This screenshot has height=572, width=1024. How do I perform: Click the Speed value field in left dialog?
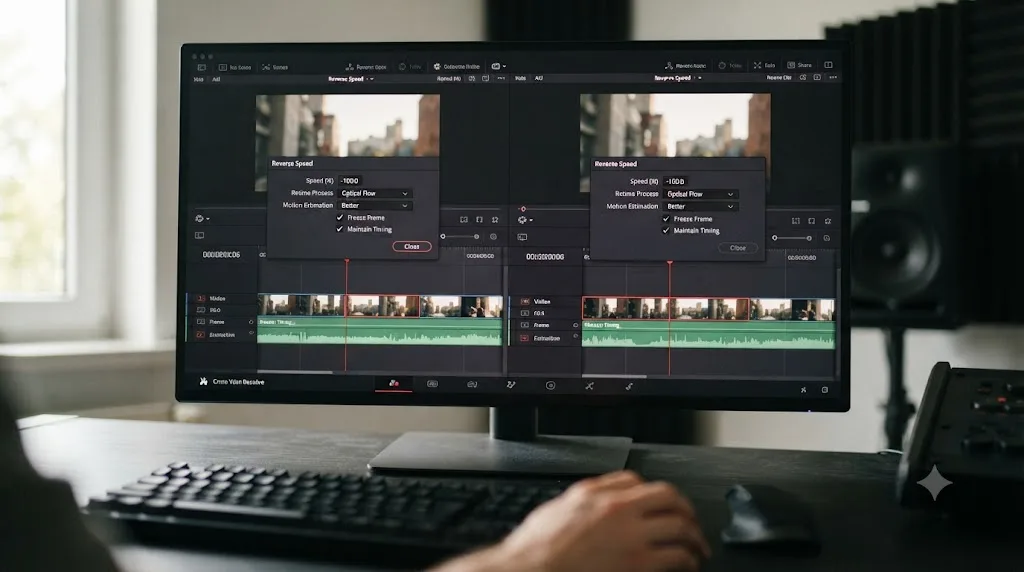(351, 181)
